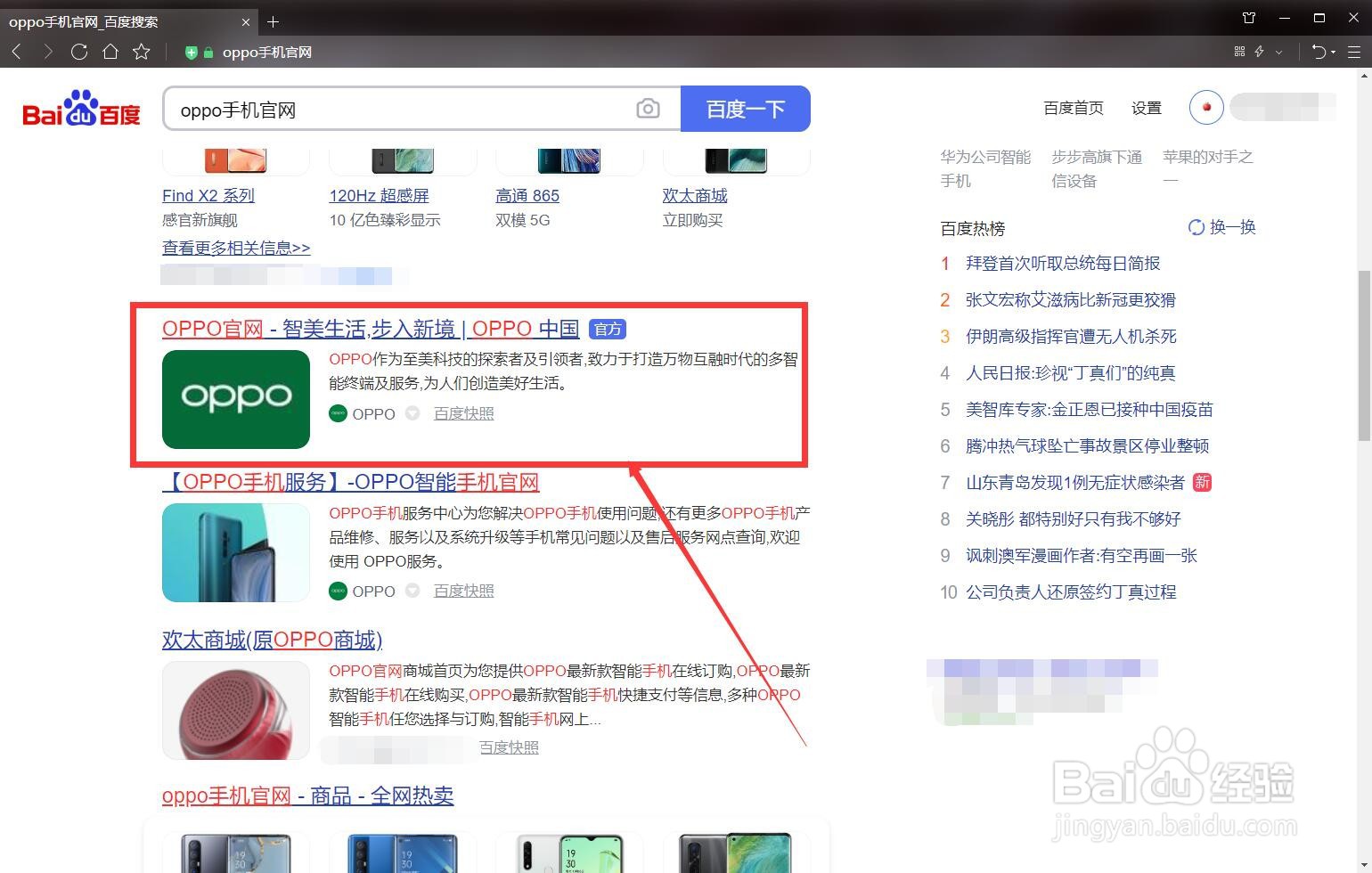Open hot item 拜登首次听取总统每日简报

click(1063, 263)
